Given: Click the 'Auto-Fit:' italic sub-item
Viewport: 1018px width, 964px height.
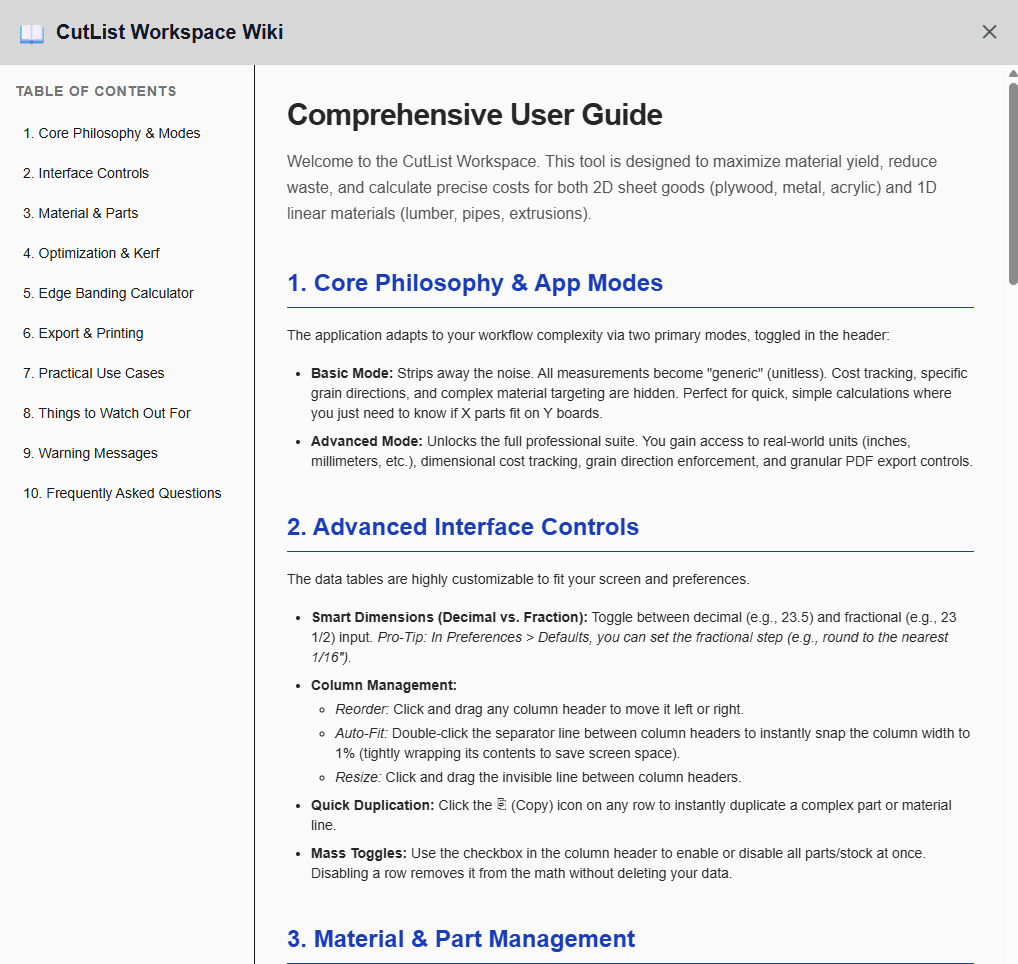Looking at the screenshot, I should pyautogui.click(x=361, y=734).
